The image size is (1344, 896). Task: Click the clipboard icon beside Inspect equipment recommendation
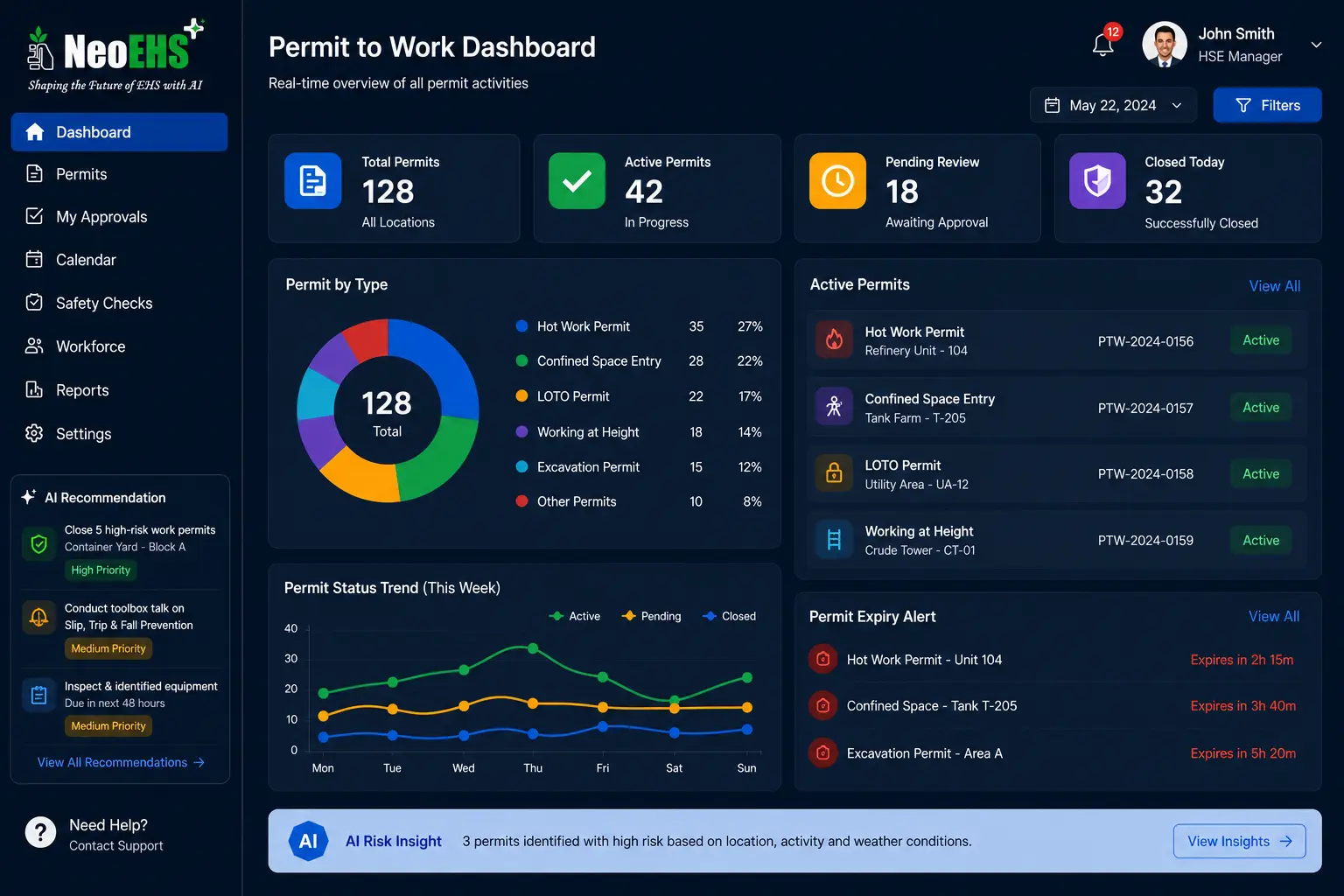pos(38,696)
